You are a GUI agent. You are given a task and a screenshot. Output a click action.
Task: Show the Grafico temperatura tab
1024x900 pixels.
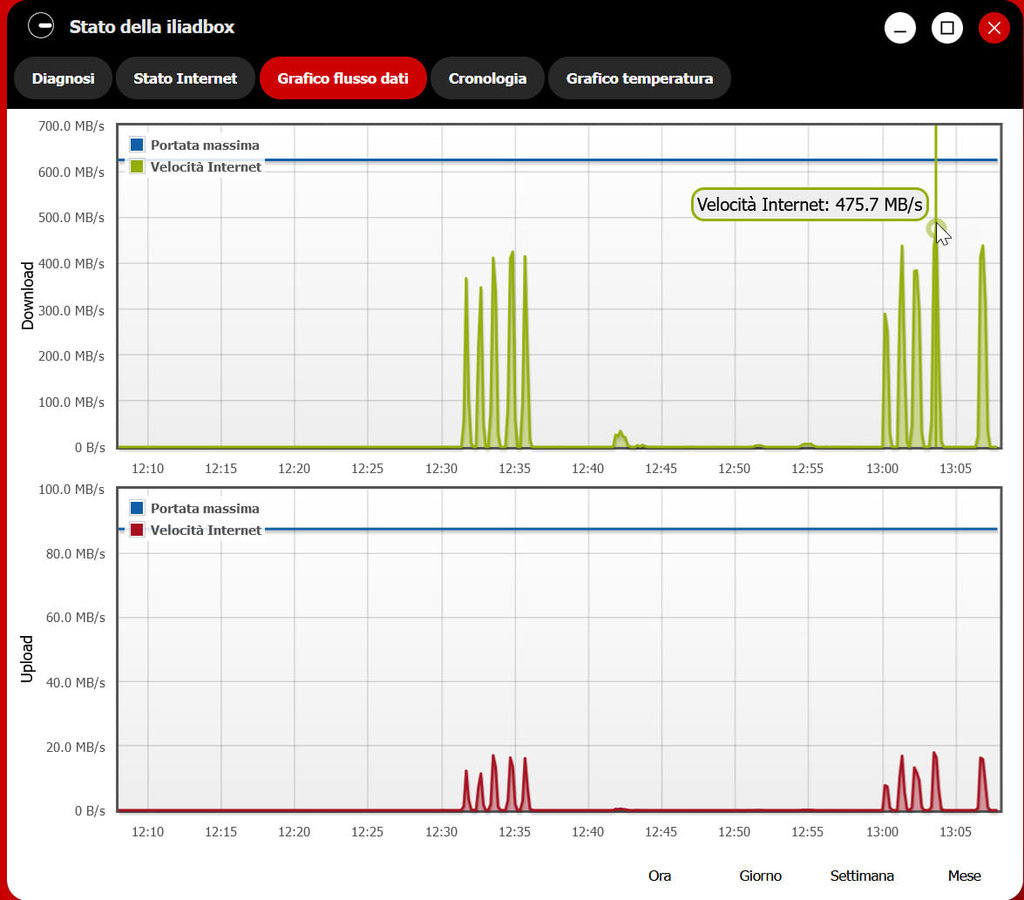639,78
